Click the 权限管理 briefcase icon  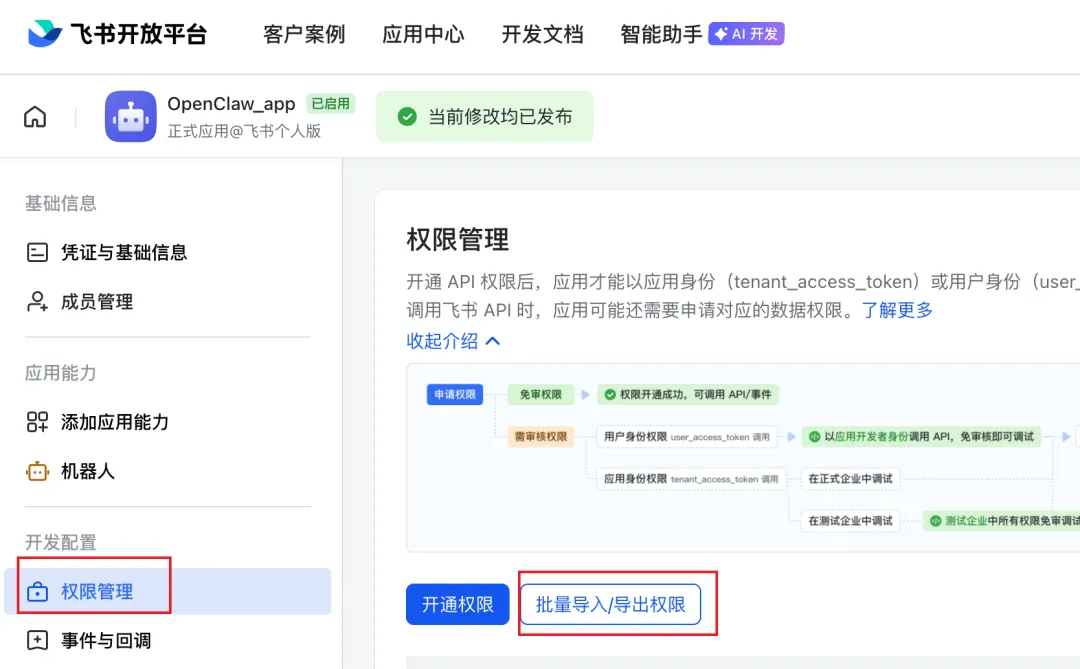click(x=37, y=591)
